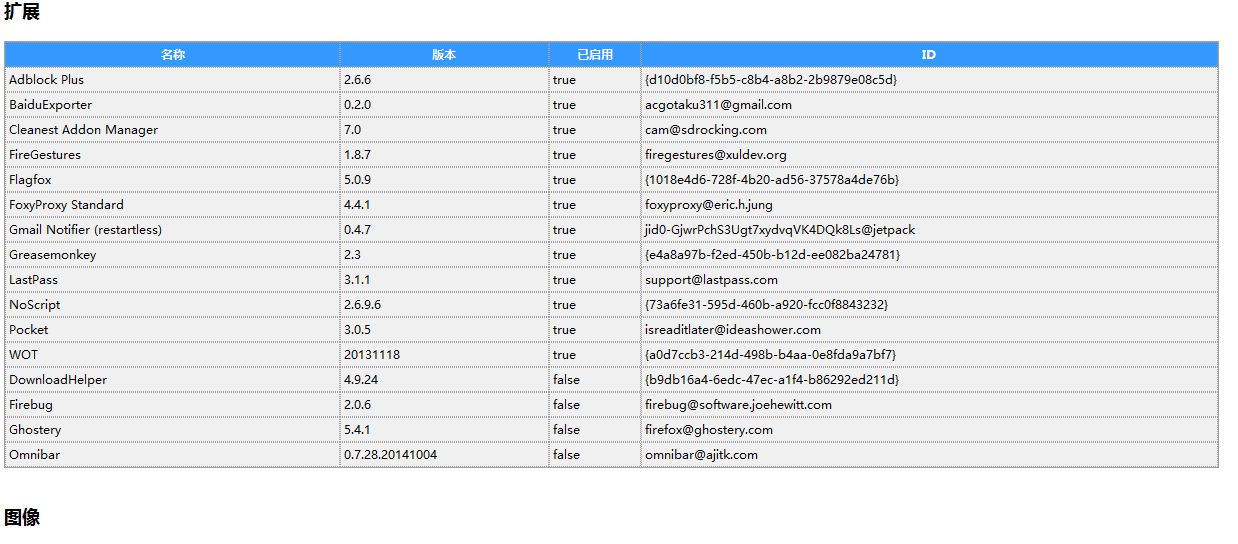The image size is (1238, 544).
Task: Select the WOT ID {a0d7ccb3-...}
Action: click(x=929, y=355)
